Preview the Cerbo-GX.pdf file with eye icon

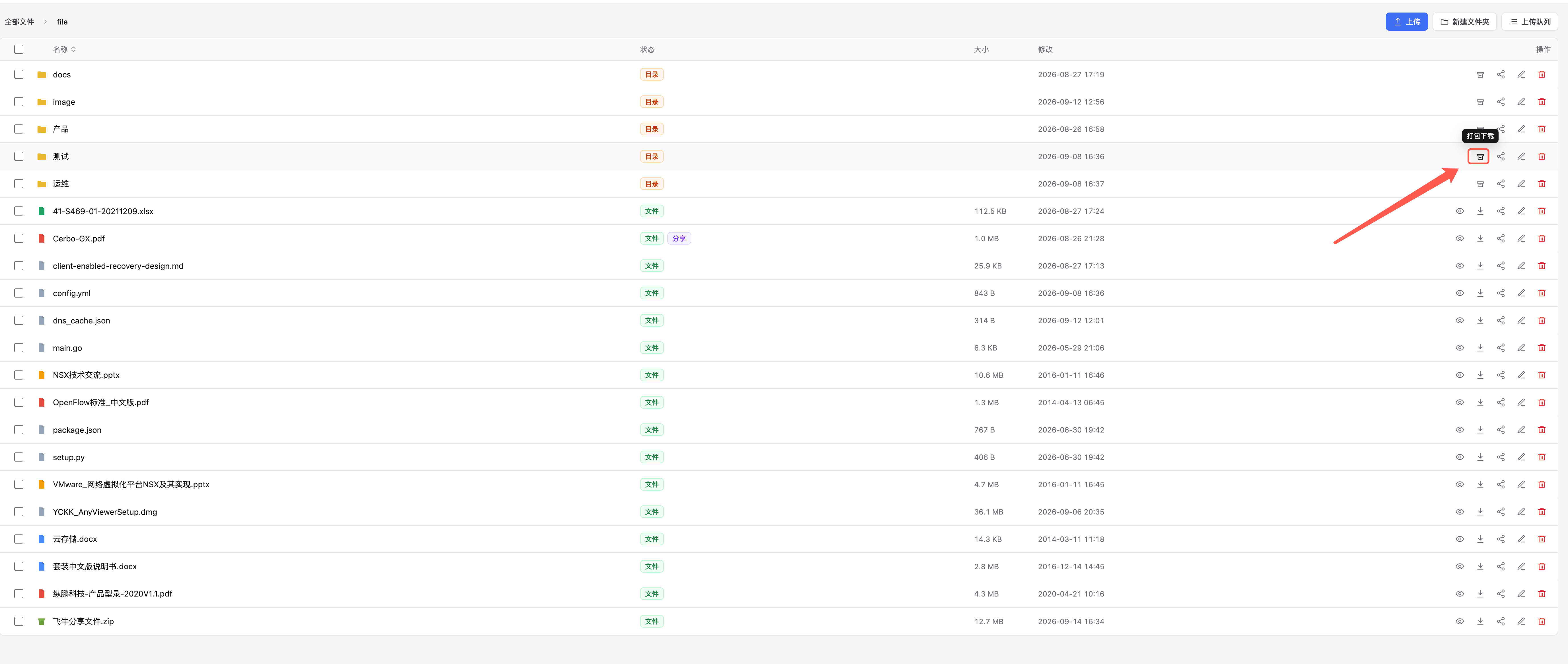click(x=1460, y=238)
